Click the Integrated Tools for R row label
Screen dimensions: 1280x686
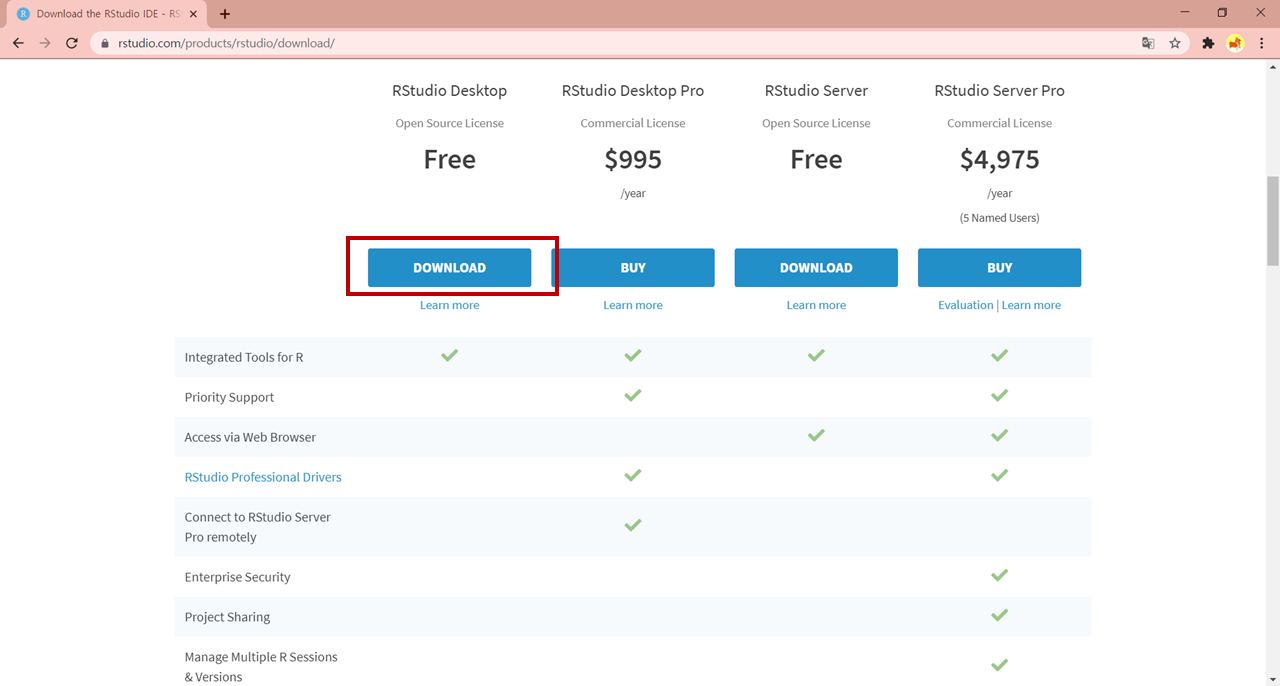coord(244,357)
